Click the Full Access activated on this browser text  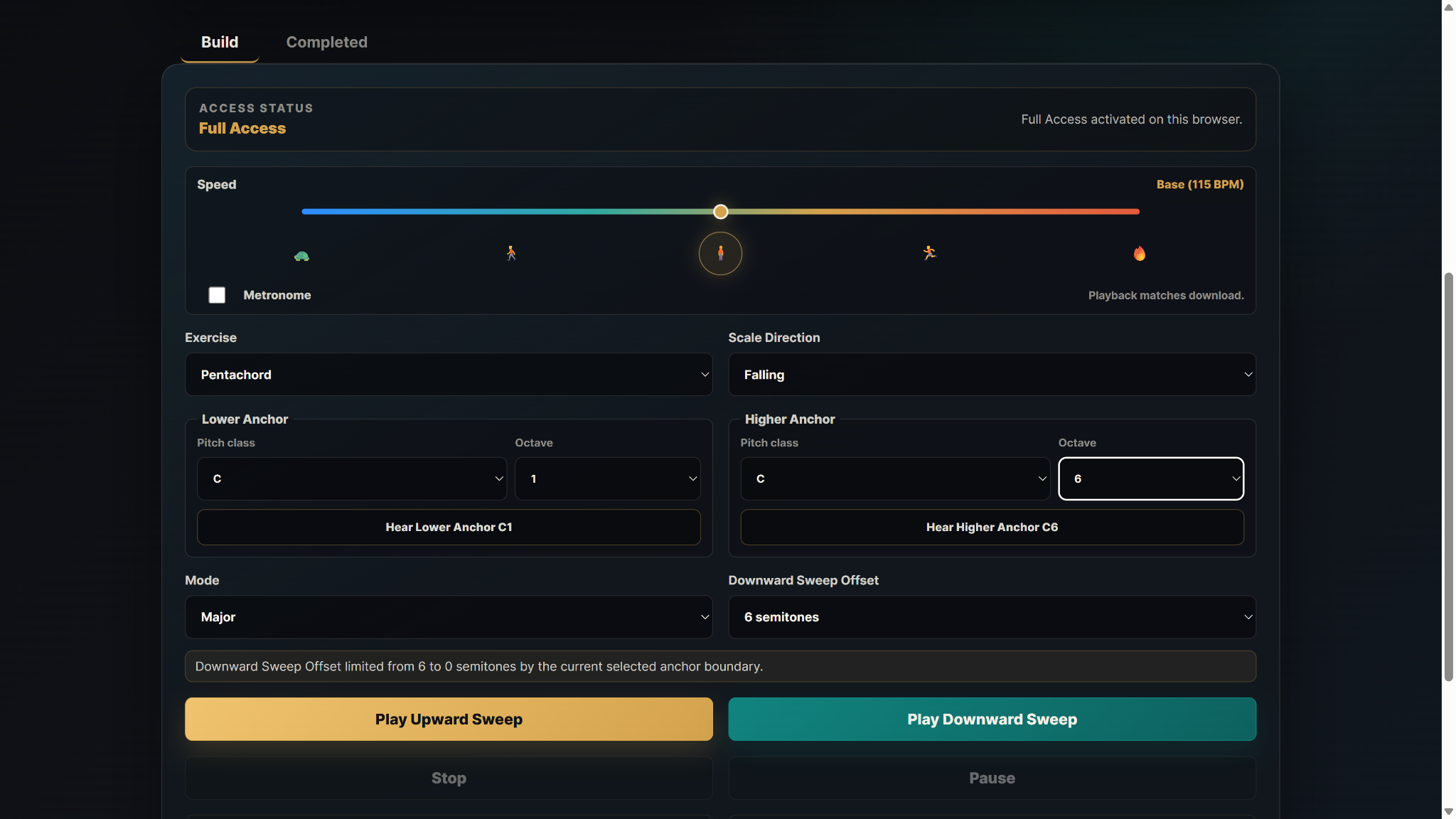(x=1131, y=119)
